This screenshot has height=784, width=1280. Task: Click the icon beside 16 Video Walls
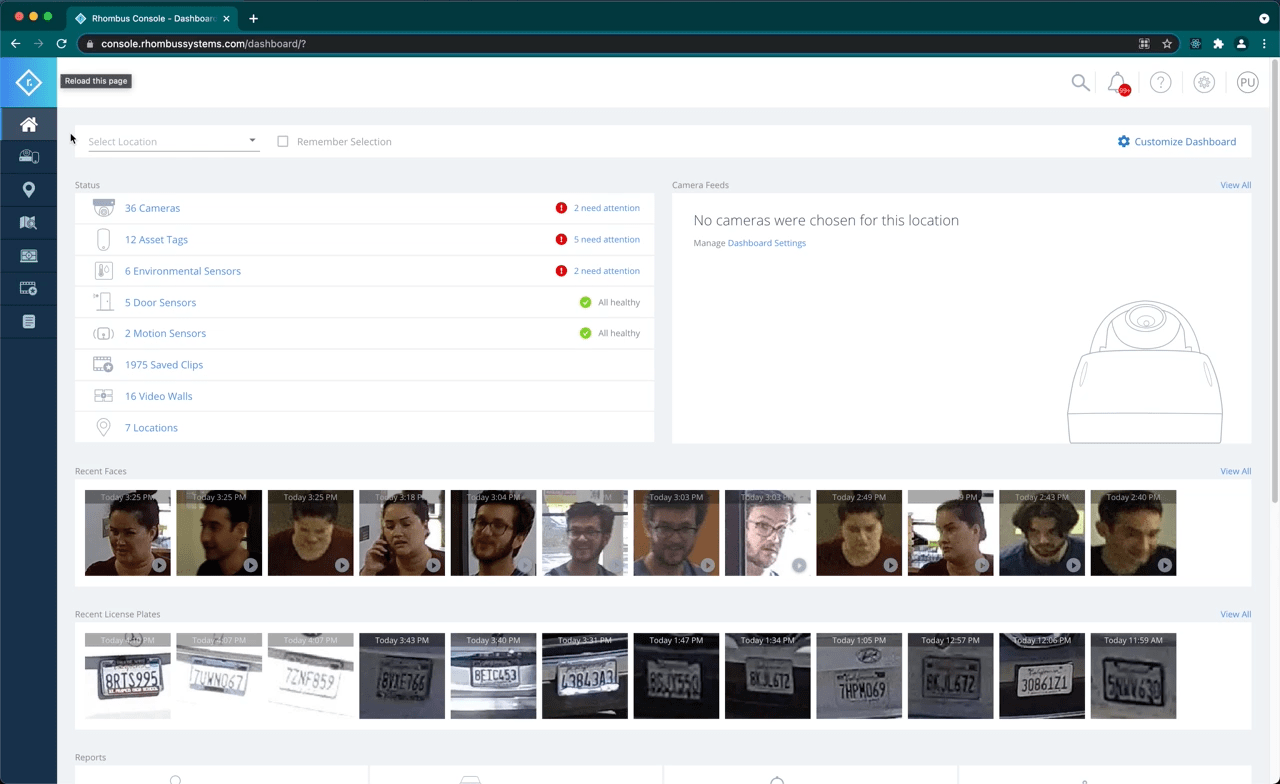coord(103,396)
